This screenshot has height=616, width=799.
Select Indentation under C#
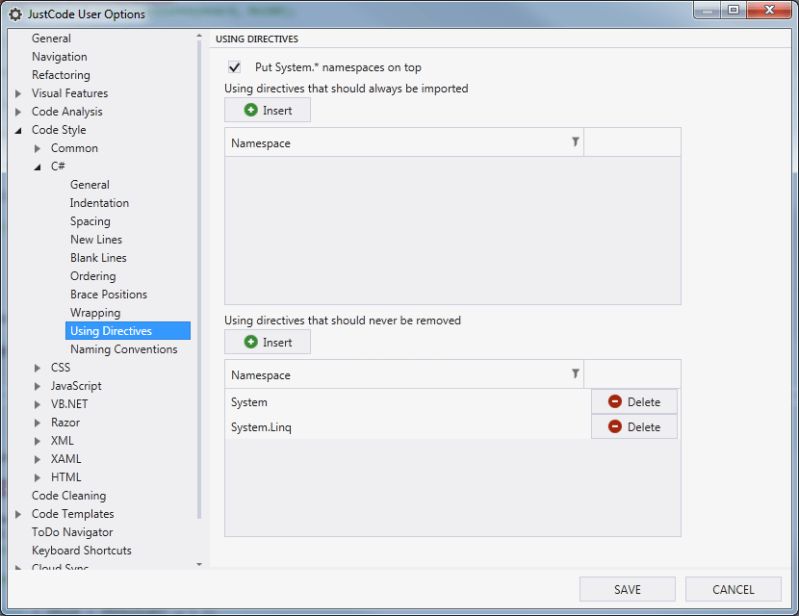(x=99, y=203)
